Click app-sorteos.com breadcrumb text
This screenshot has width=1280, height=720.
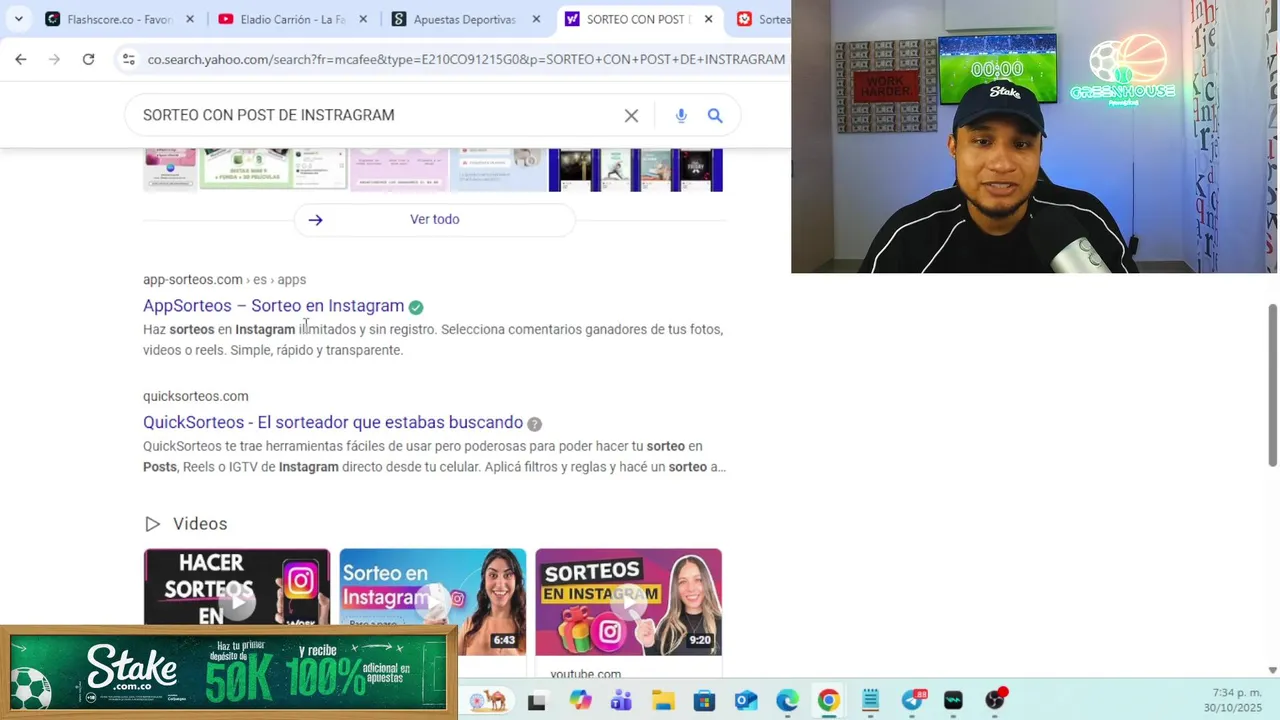(x=224, y=280)
